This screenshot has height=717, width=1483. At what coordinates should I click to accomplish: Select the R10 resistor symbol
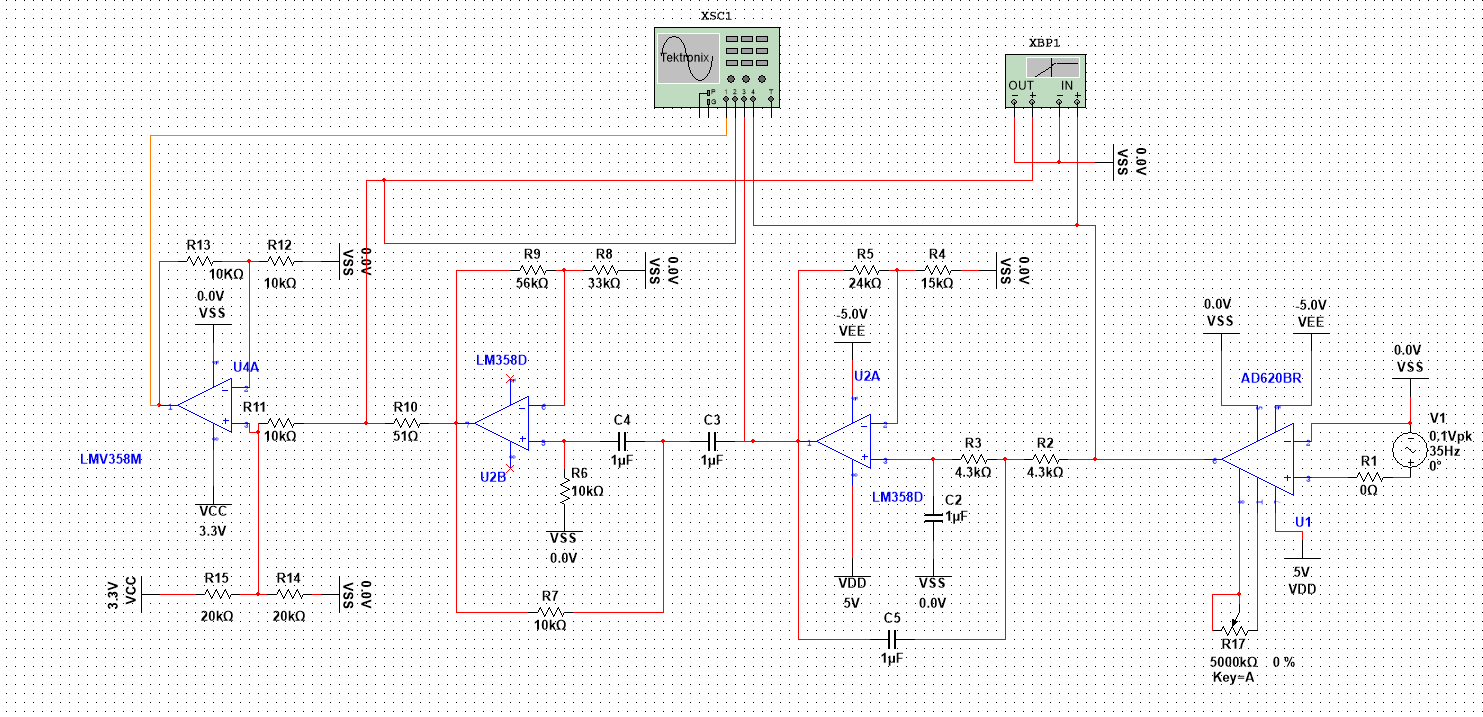click(406, 423)
